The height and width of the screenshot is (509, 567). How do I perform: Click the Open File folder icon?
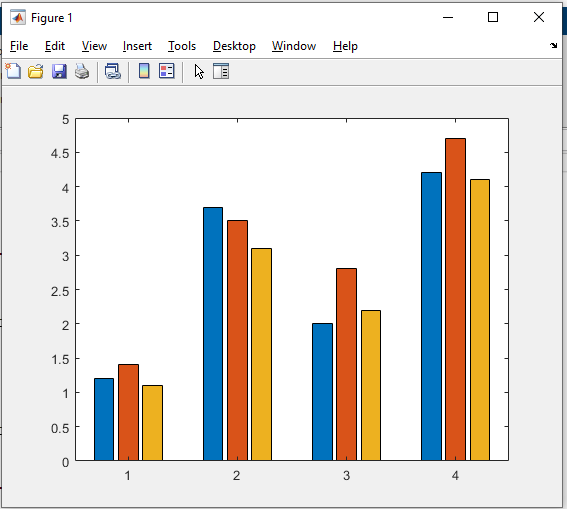(x=36, y=71)
